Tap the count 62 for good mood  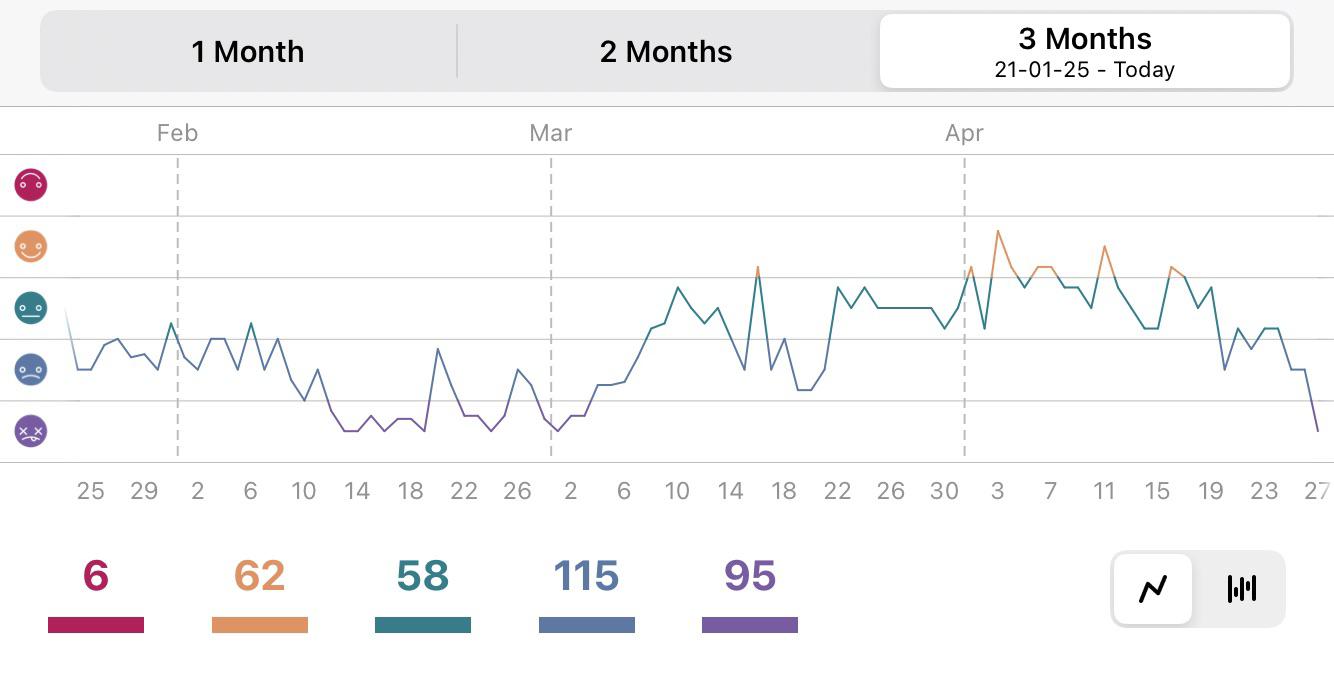[260, 576]
